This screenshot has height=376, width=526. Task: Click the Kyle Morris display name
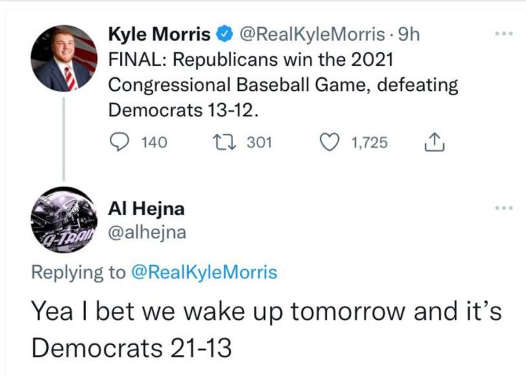pos(159,34)
